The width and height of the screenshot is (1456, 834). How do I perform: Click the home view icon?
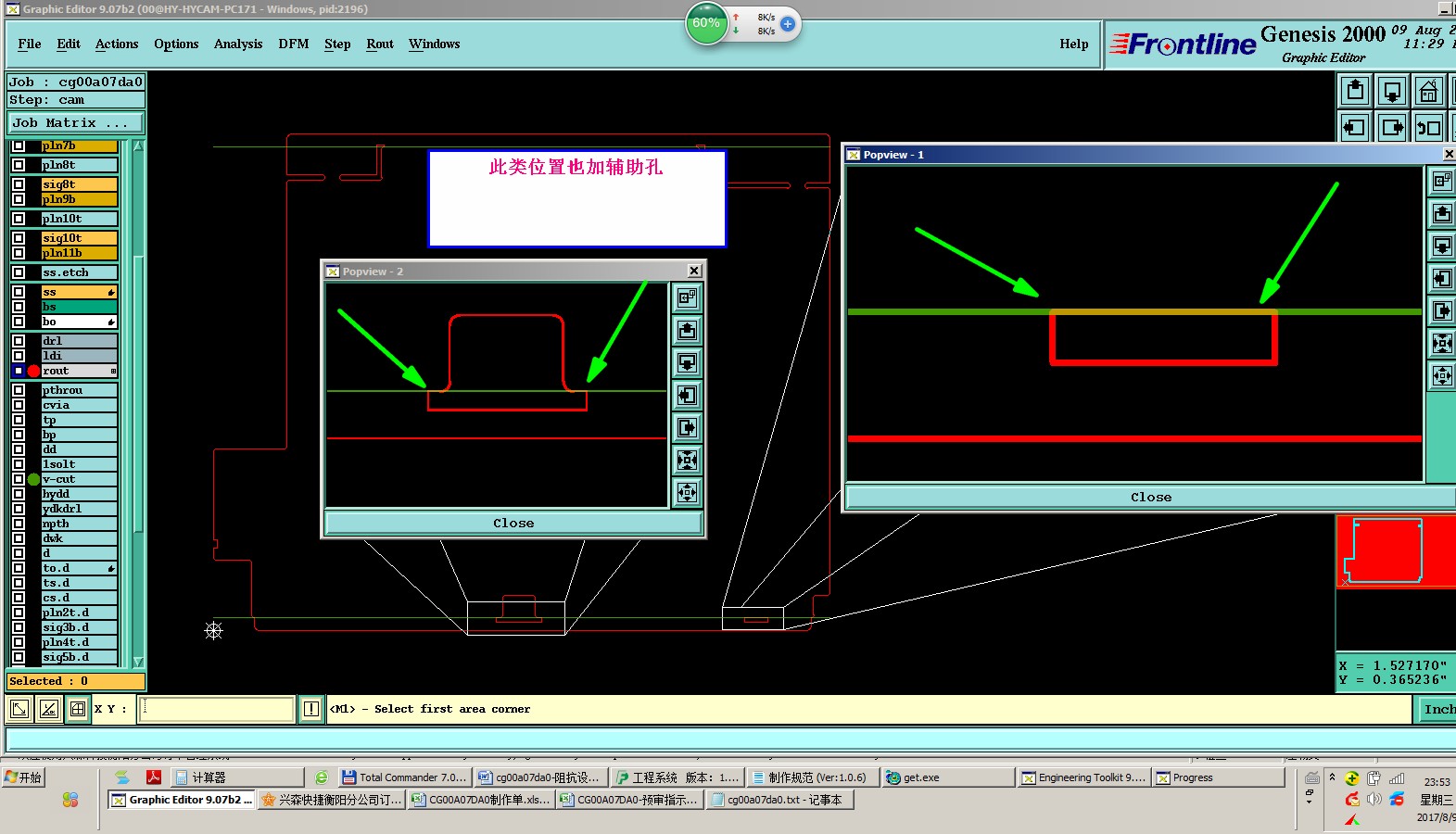pyautogui.click(x=1429, y=91)
